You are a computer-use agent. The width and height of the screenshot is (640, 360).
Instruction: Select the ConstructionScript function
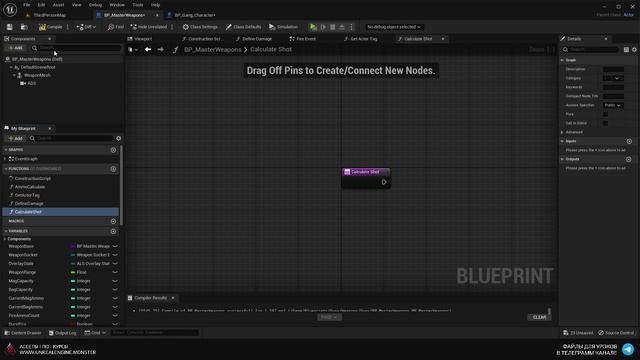click(x=33, y=179)
